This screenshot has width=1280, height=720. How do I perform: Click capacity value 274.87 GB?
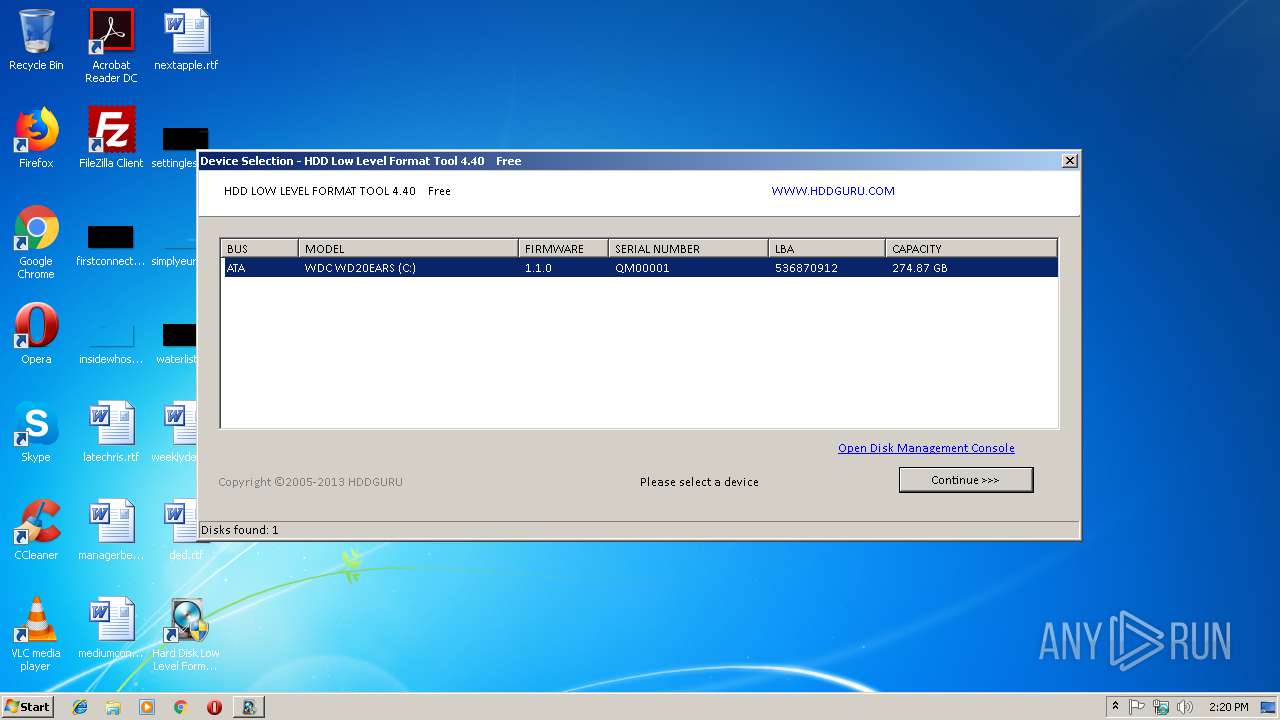pos(920,268)
